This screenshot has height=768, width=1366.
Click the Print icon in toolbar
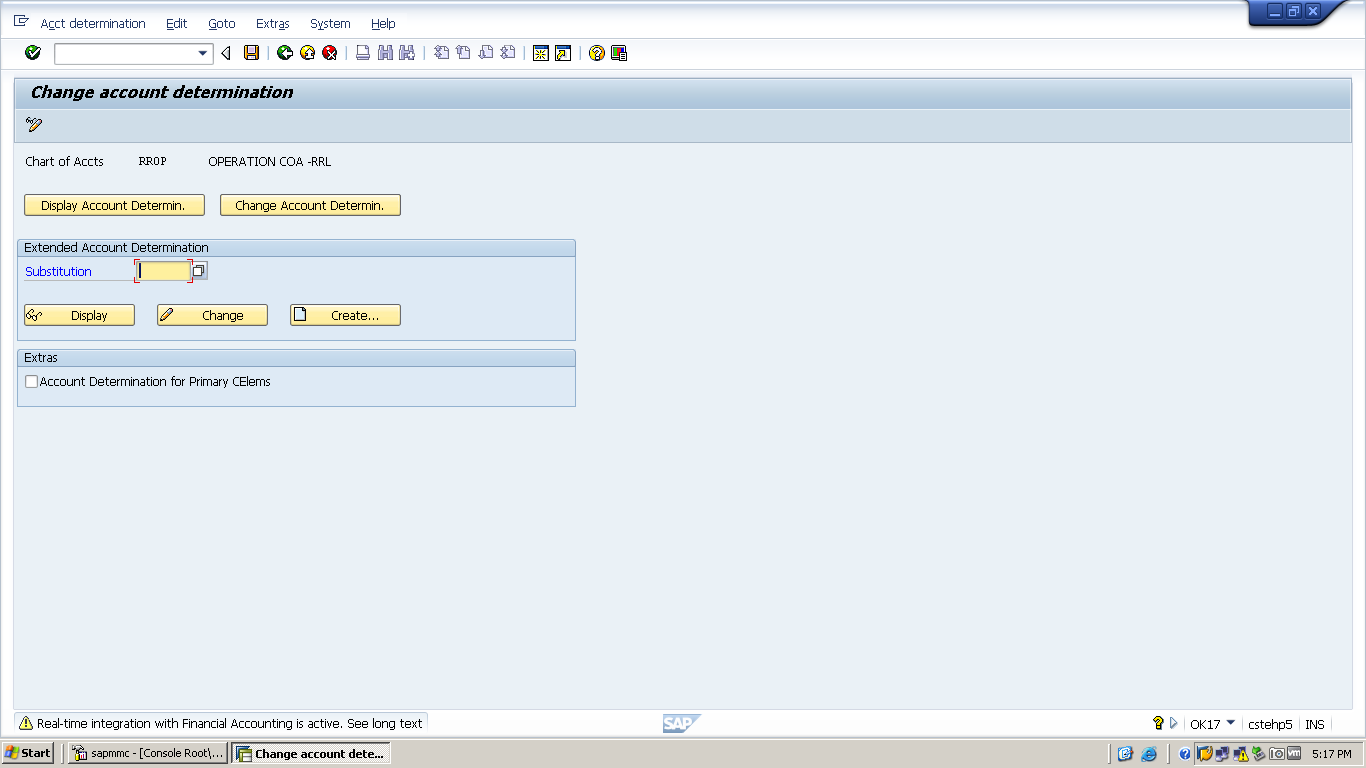(x=363, y=53)
